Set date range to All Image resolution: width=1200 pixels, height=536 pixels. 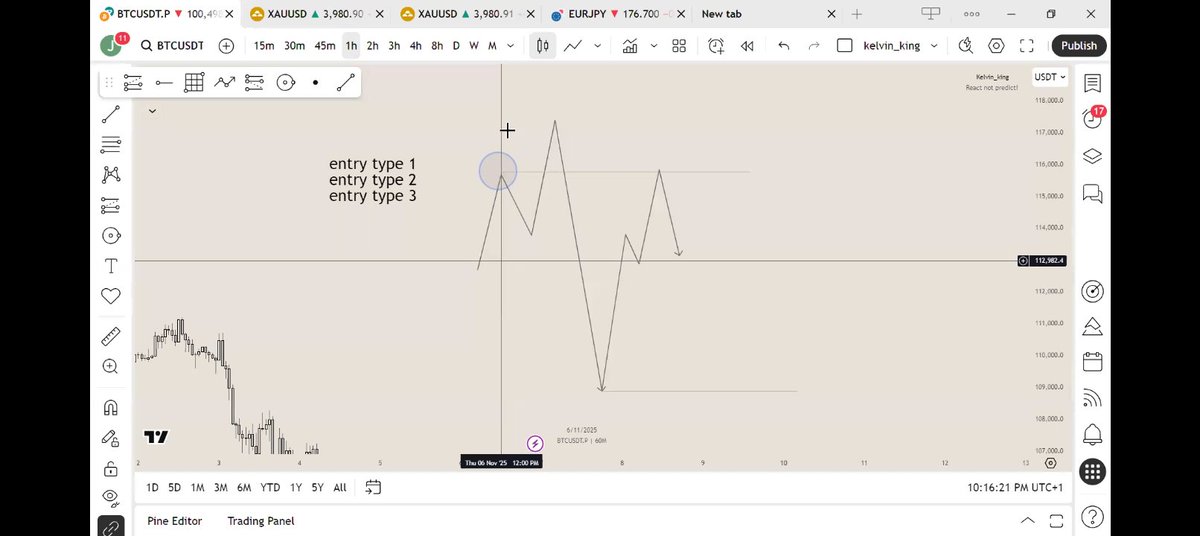point(340,487)
